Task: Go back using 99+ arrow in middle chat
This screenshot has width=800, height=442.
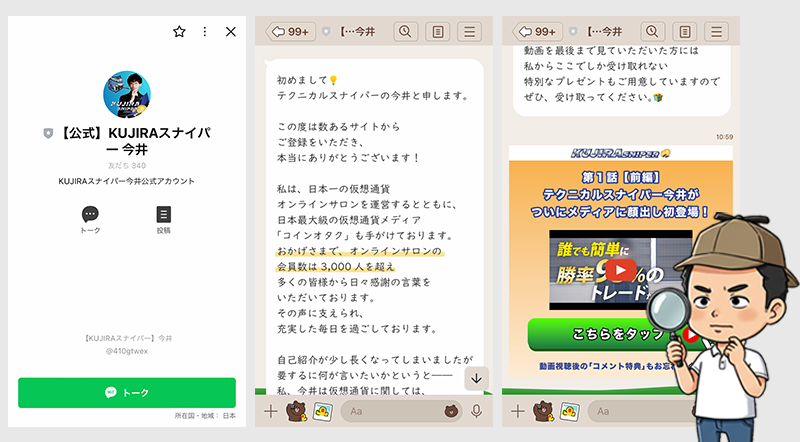Action: pos(291,32)
